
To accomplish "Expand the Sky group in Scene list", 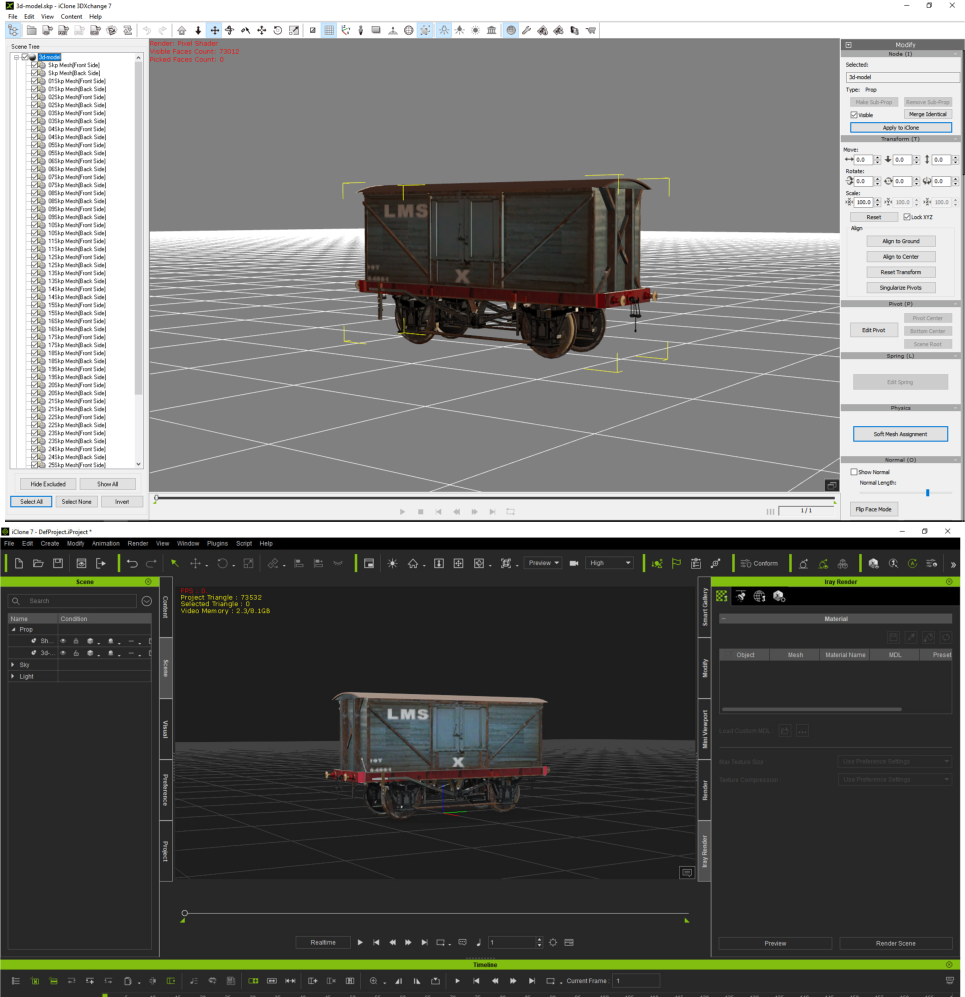I will coord(13,664).
